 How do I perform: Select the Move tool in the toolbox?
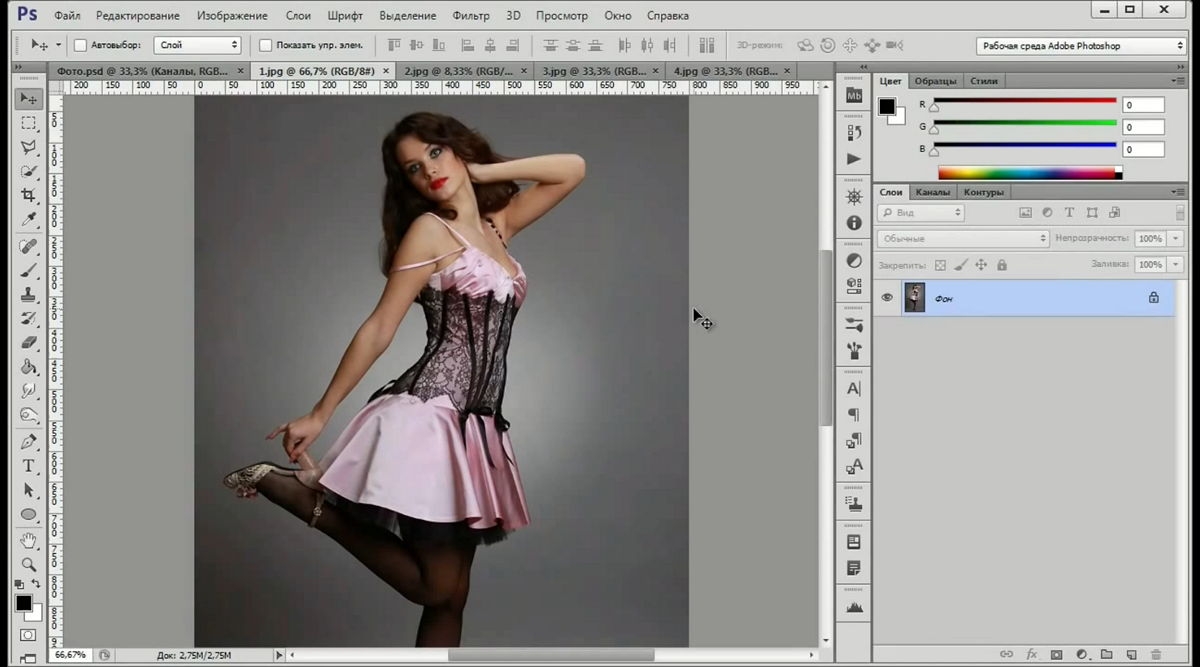coord(28,99)
